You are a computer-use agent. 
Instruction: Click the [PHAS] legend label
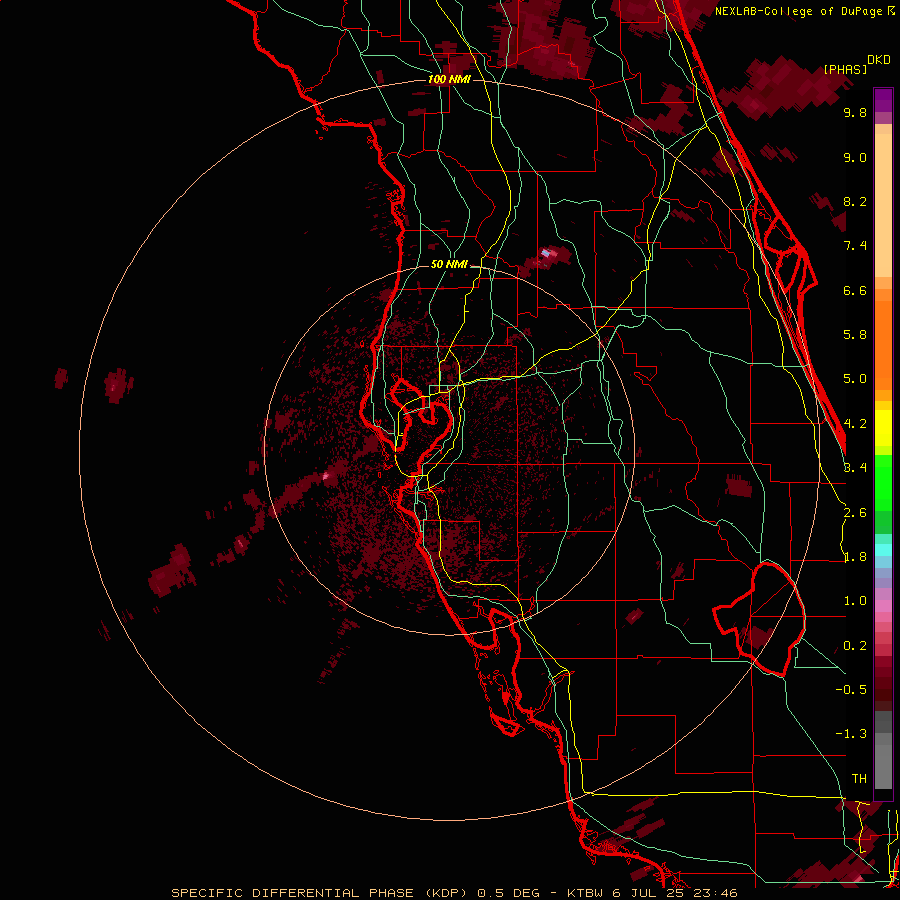click(845, 69)
